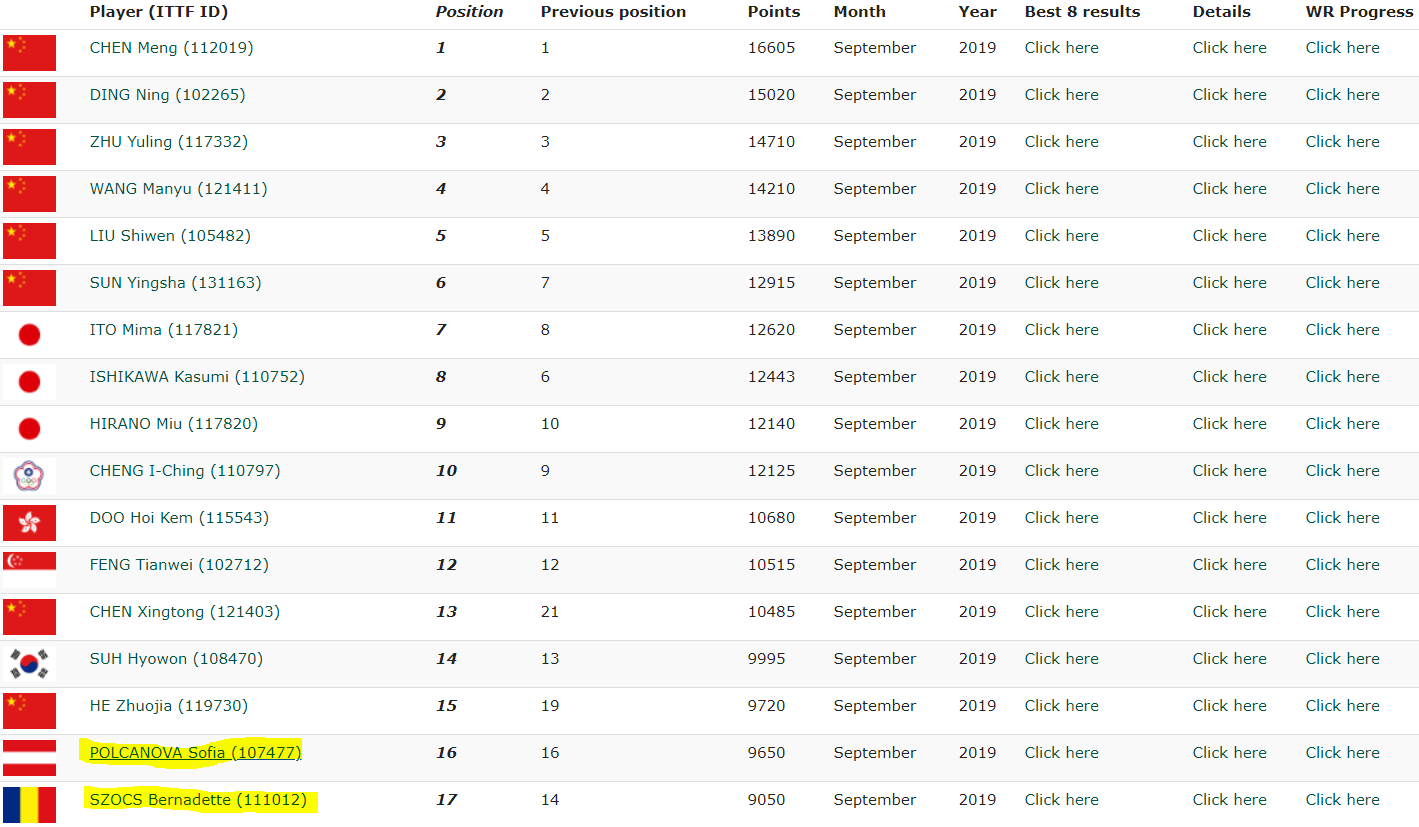Click the South Korea flag beside SUH Hyowon
The image size is (1419, 827).
coord(29,664)
